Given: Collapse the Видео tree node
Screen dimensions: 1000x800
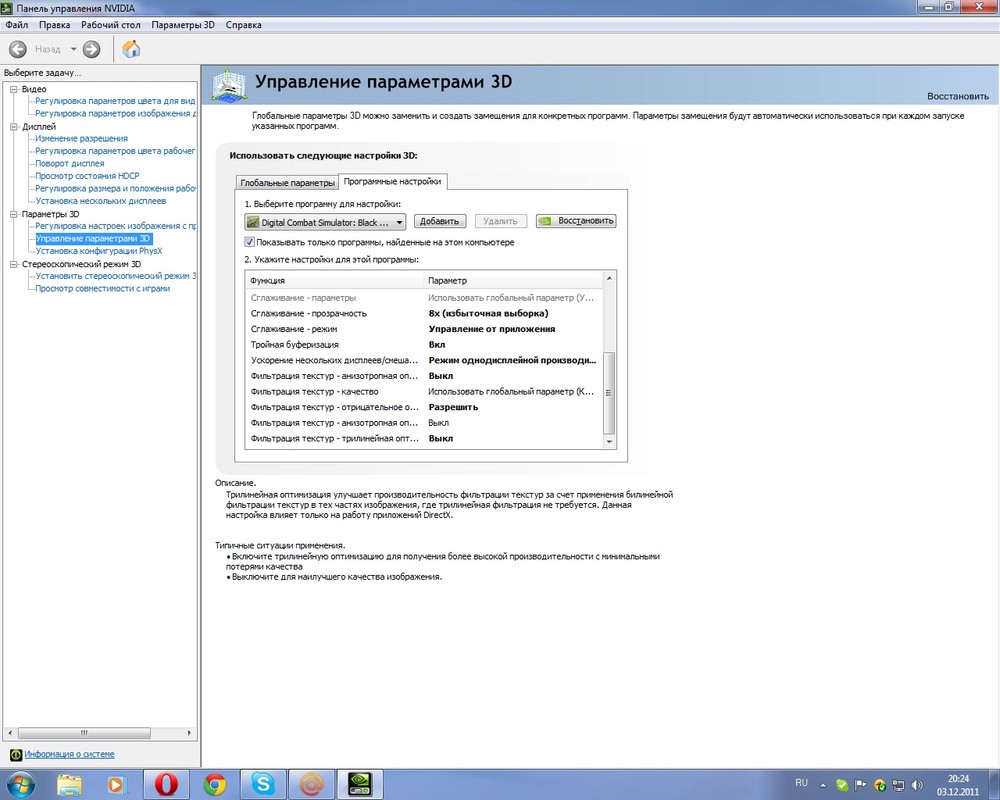Looking at the screenshot, I should pos(13,89).
